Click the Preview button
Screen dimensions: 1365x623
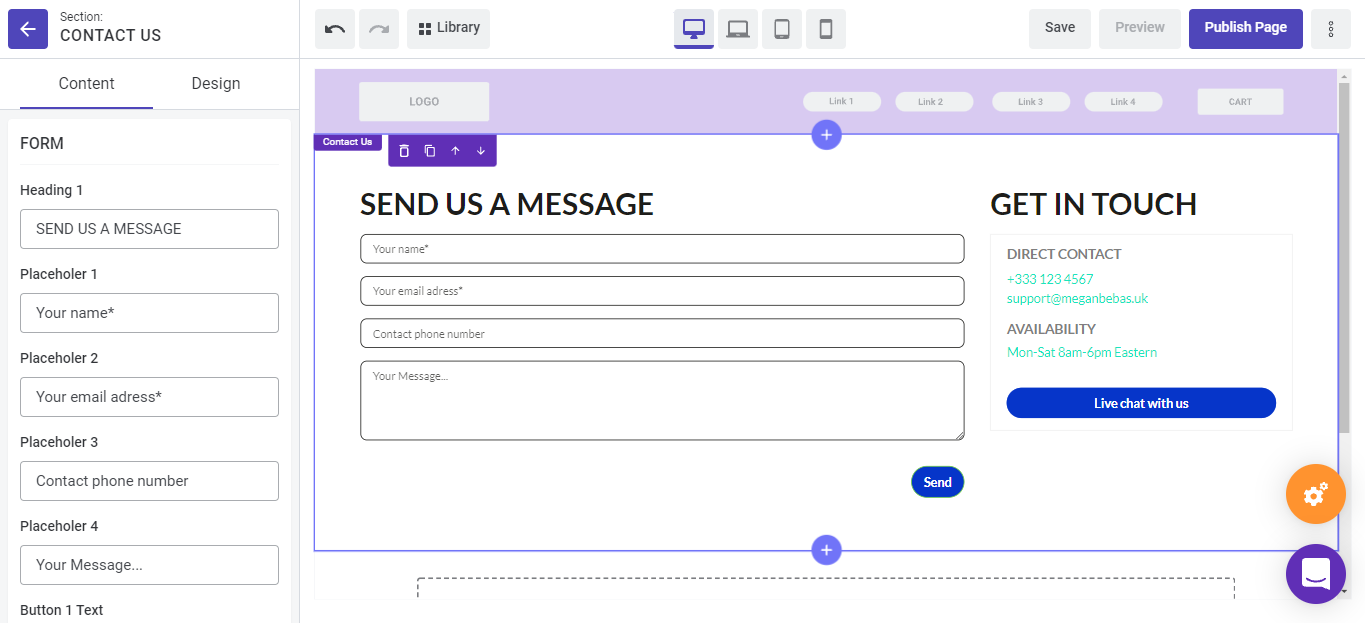click(1140, 29)
